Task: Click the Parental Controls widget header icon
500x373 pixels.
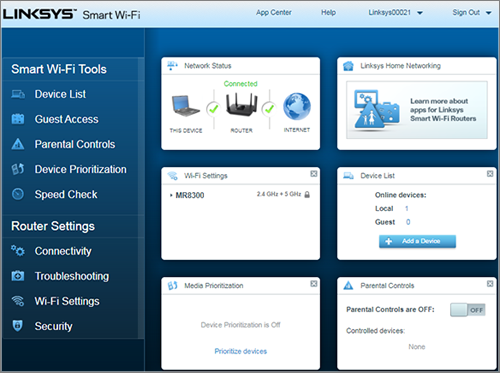Action: 348,285
